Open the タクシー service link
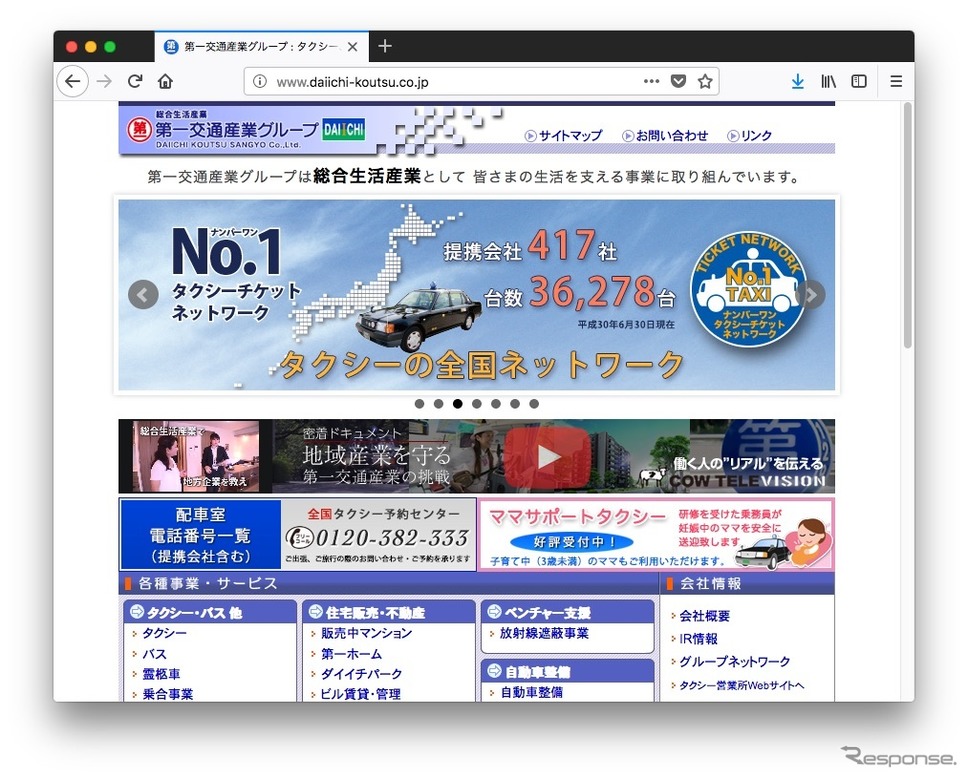968x778 pixels. point(164,633)
